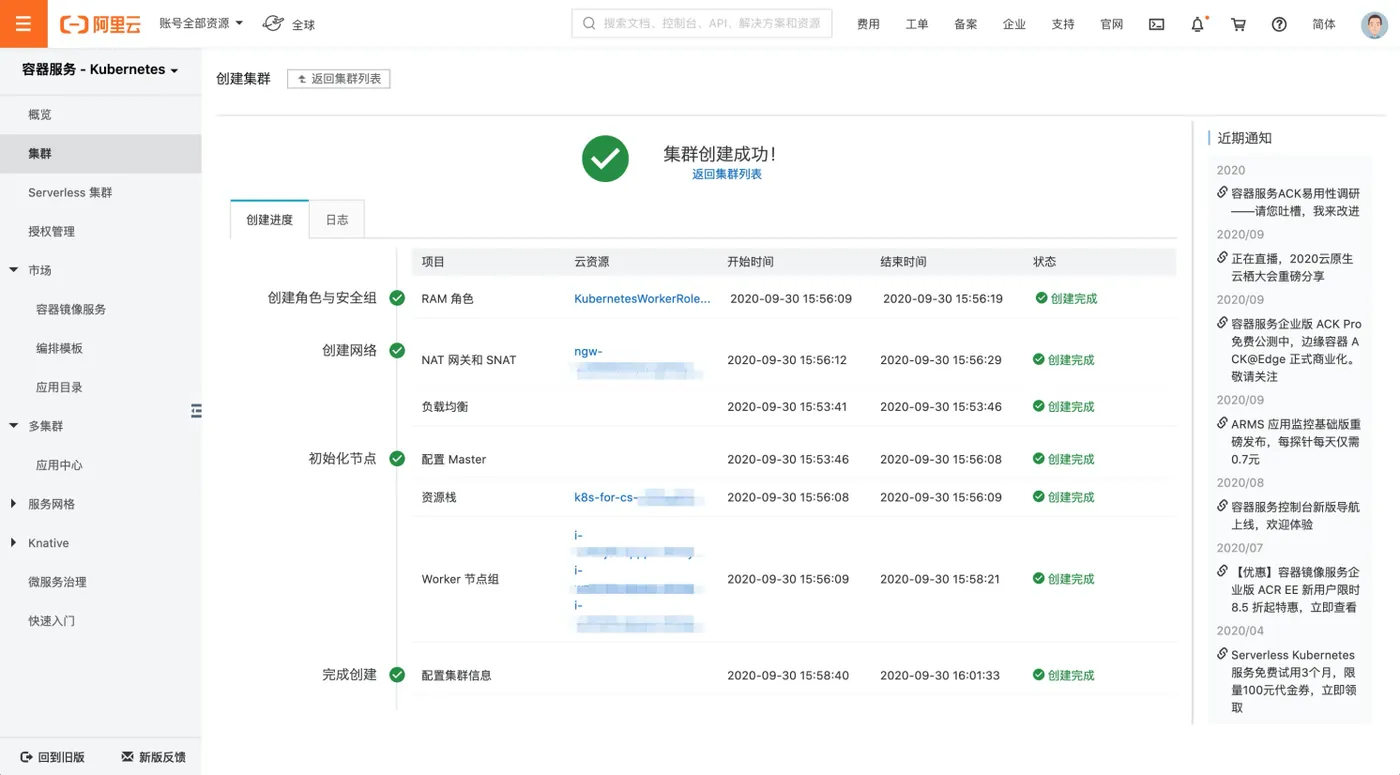Viewport: 1400px width, 775px height.
Task: Collapse the 多集群 section
Action: coord(14,426)
